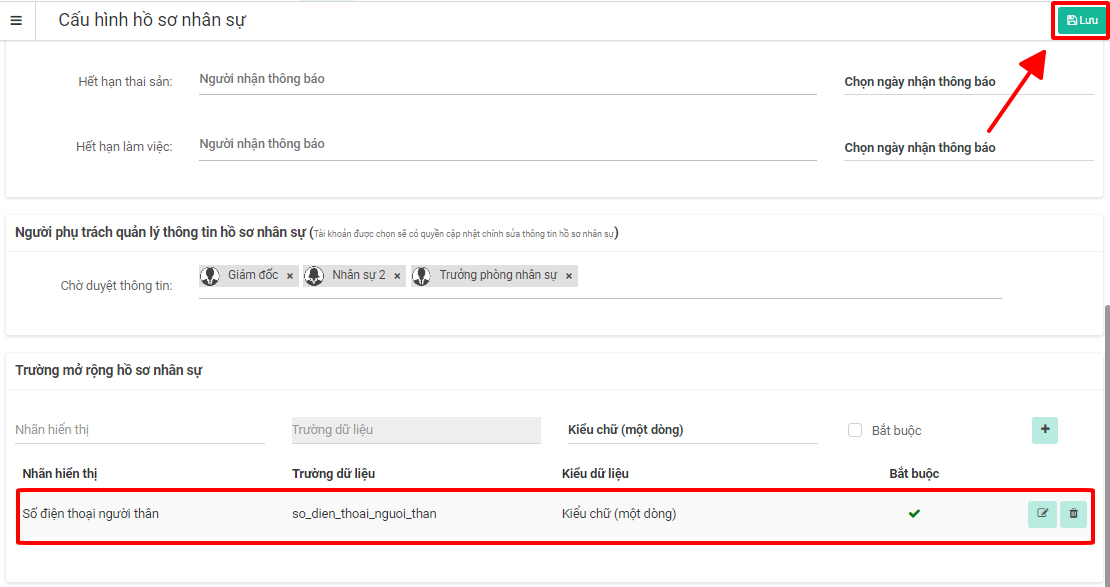Remove Nhân sự 2 tag
1110x587 pixels.
pyautogui.click(x=397, y=276)
